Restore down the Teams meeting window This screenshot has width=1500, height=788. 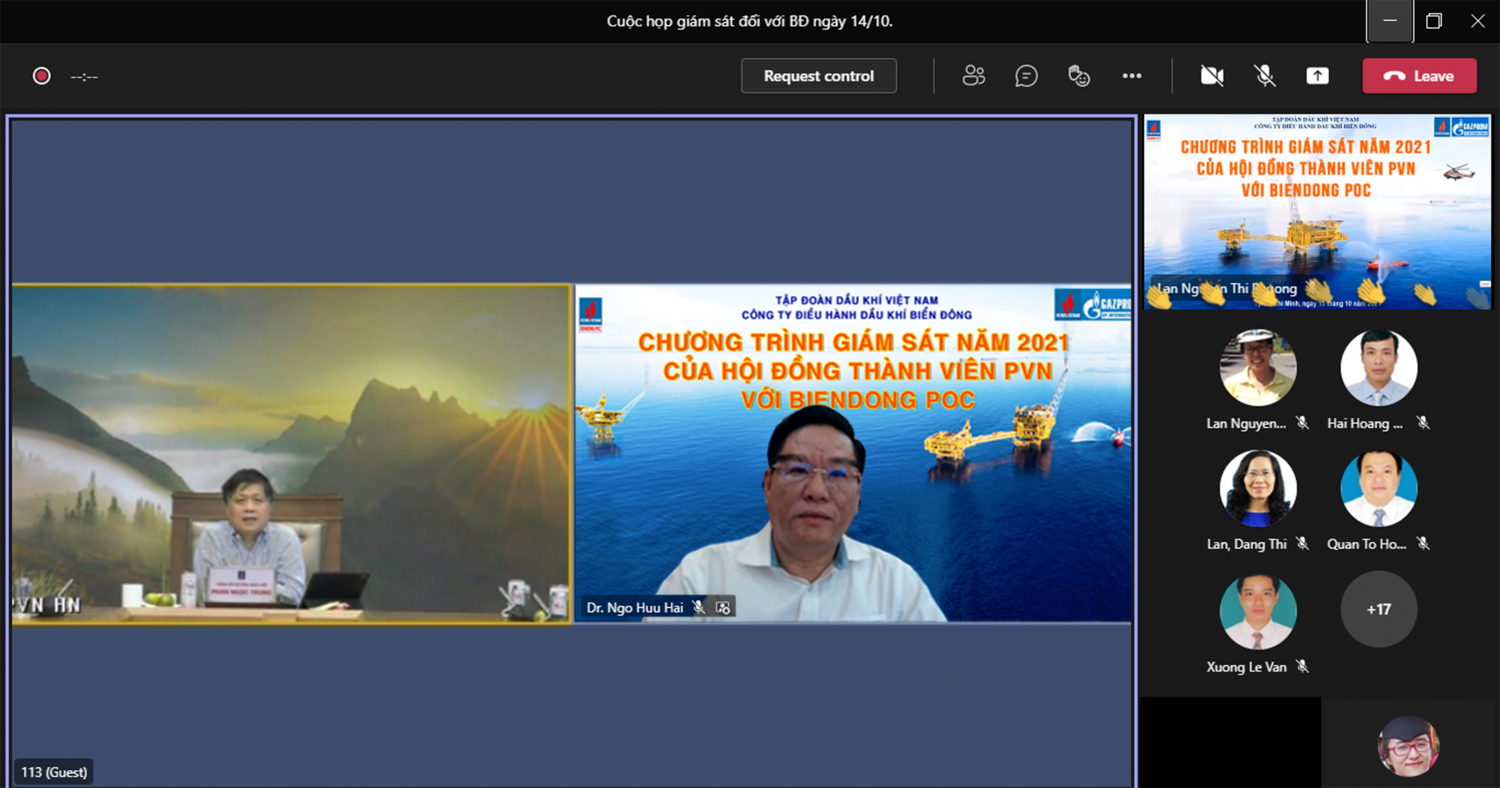(1433, 21)
